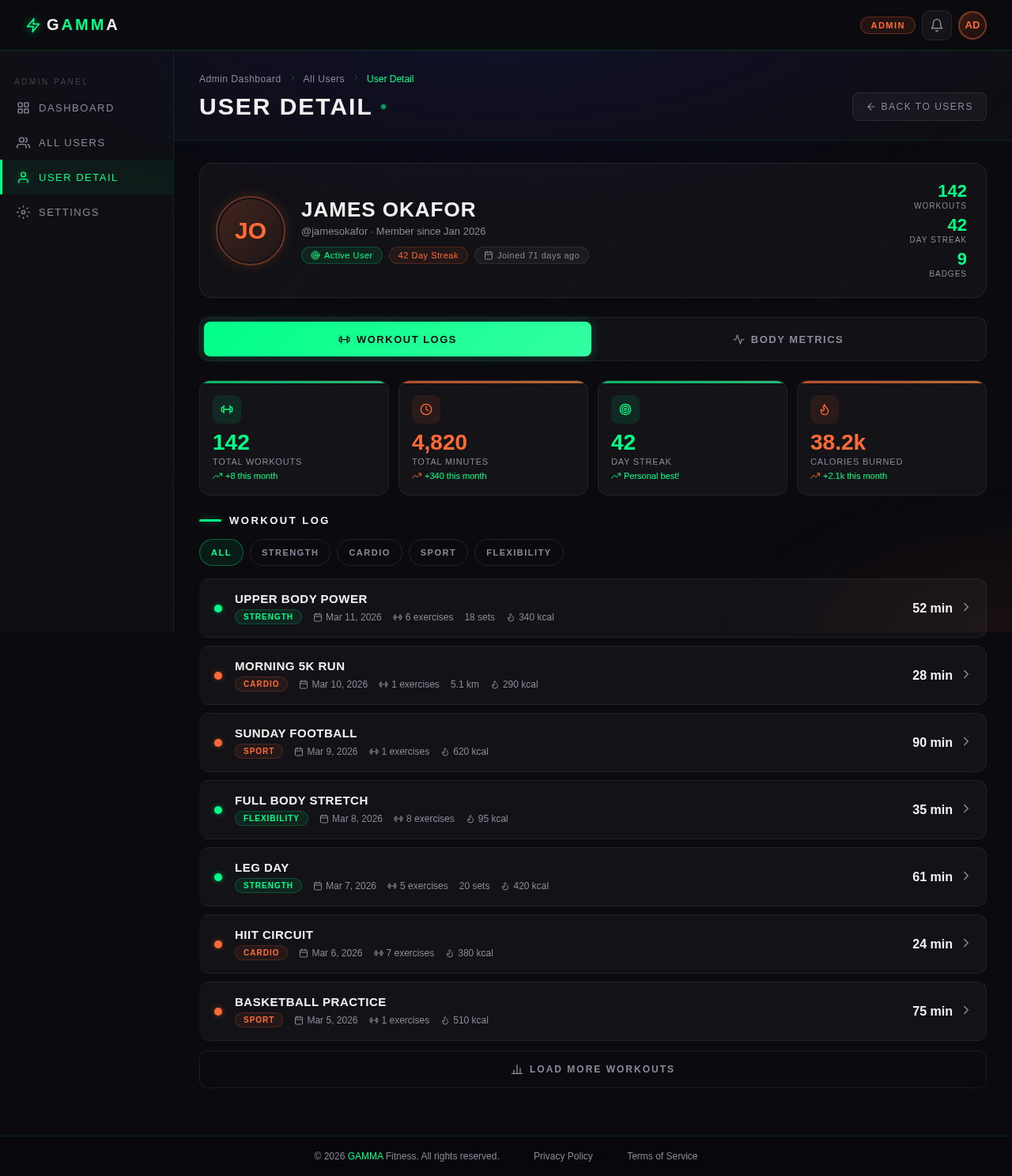Click the GAMMA lightning bolt logo icon
Screen dimensions: 1012x1176
pyautogui.click(x=33, y=25)
